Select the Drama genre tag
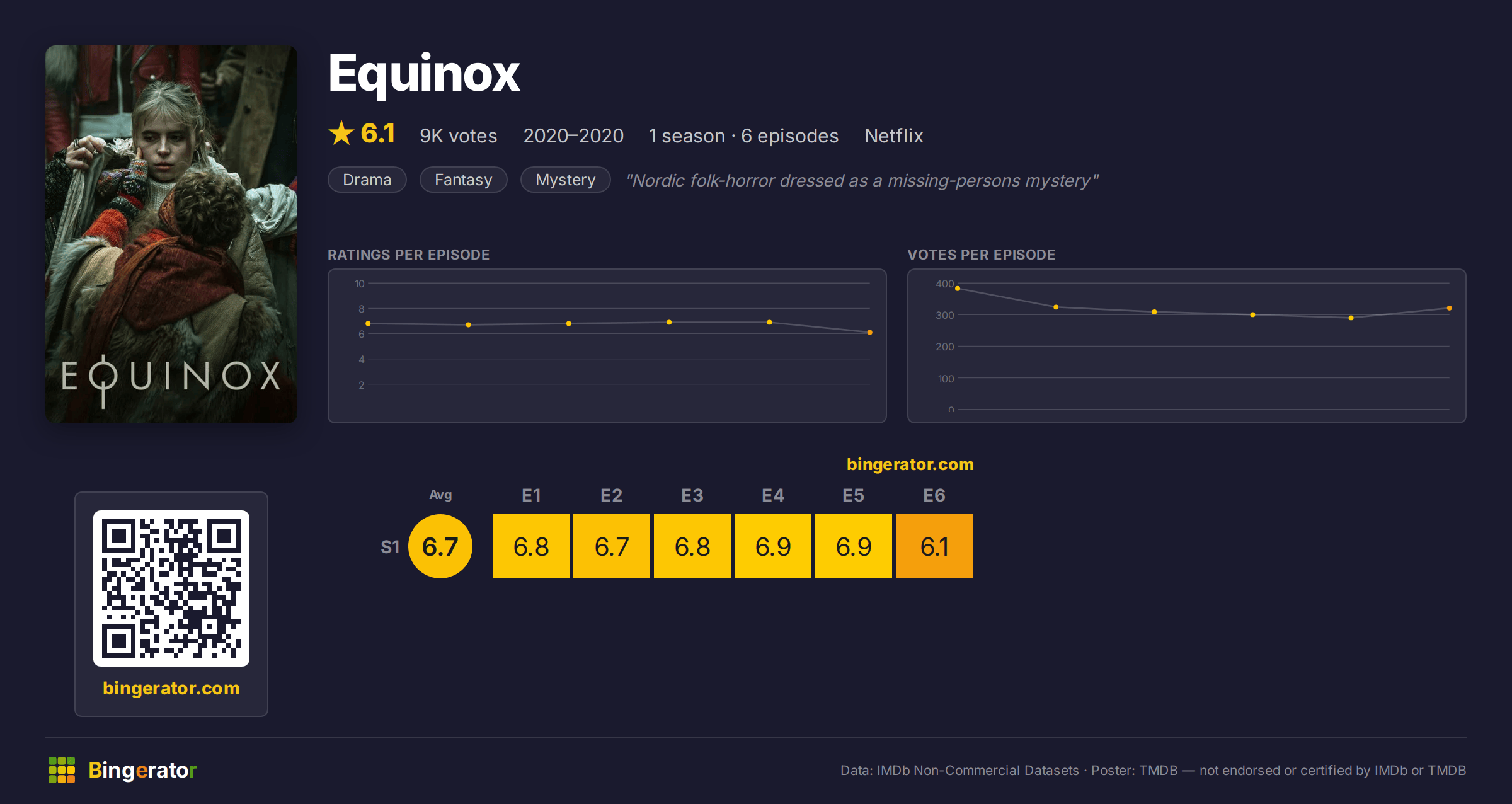Viewport: 1512px width, 804px height. 367,180
